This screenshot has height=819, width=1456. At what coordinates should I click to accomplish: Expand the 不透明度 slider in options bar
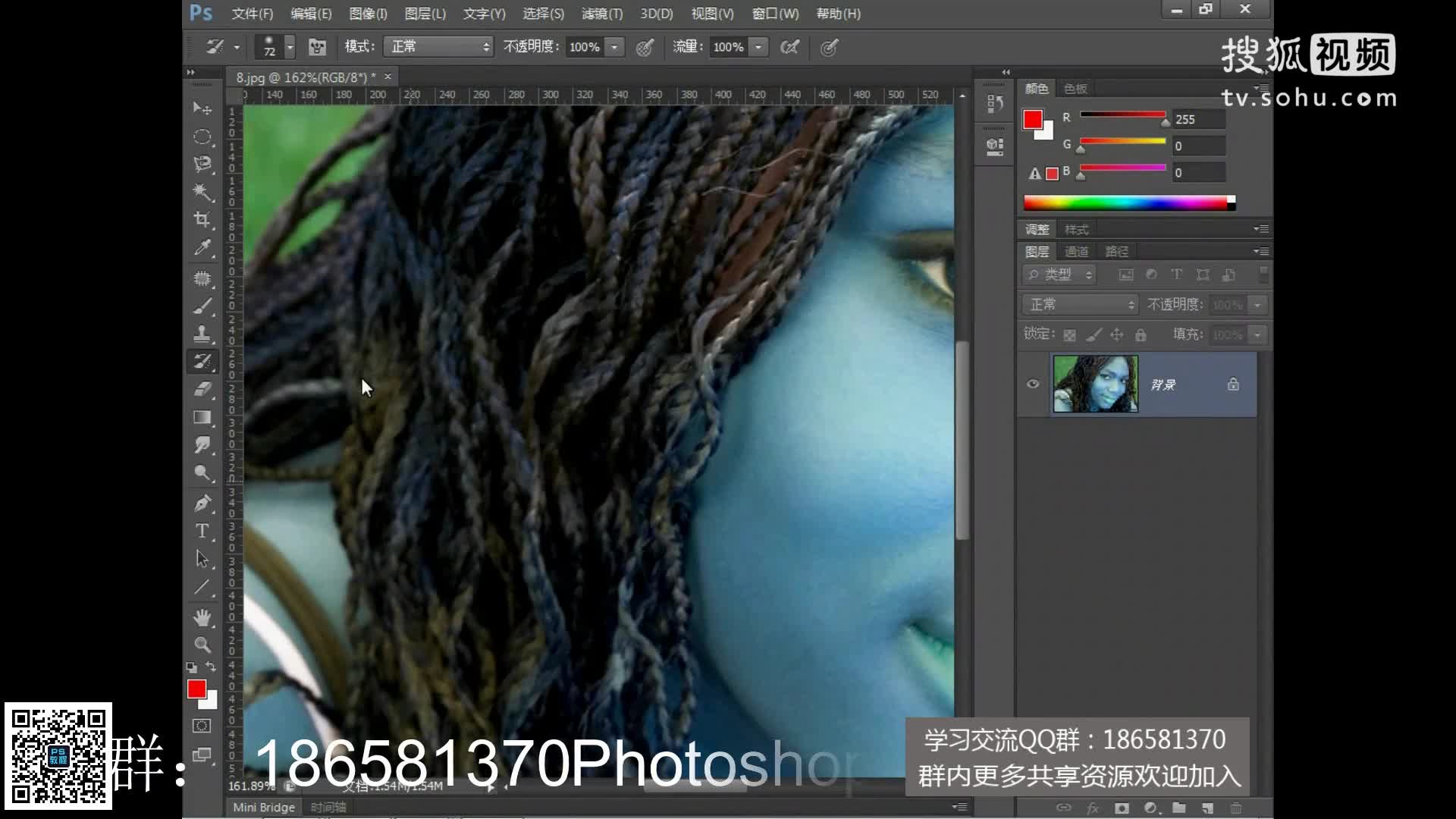pyautogui.click(x=614, y=47)
